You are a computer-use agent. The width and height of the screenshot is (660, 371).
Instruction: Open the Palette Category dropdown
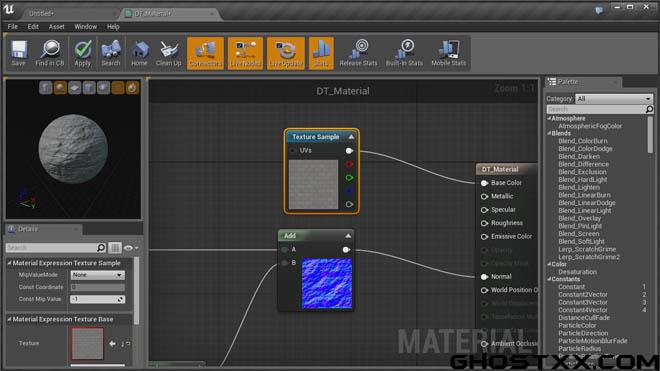pyautogui.click(x=614, y=99)
